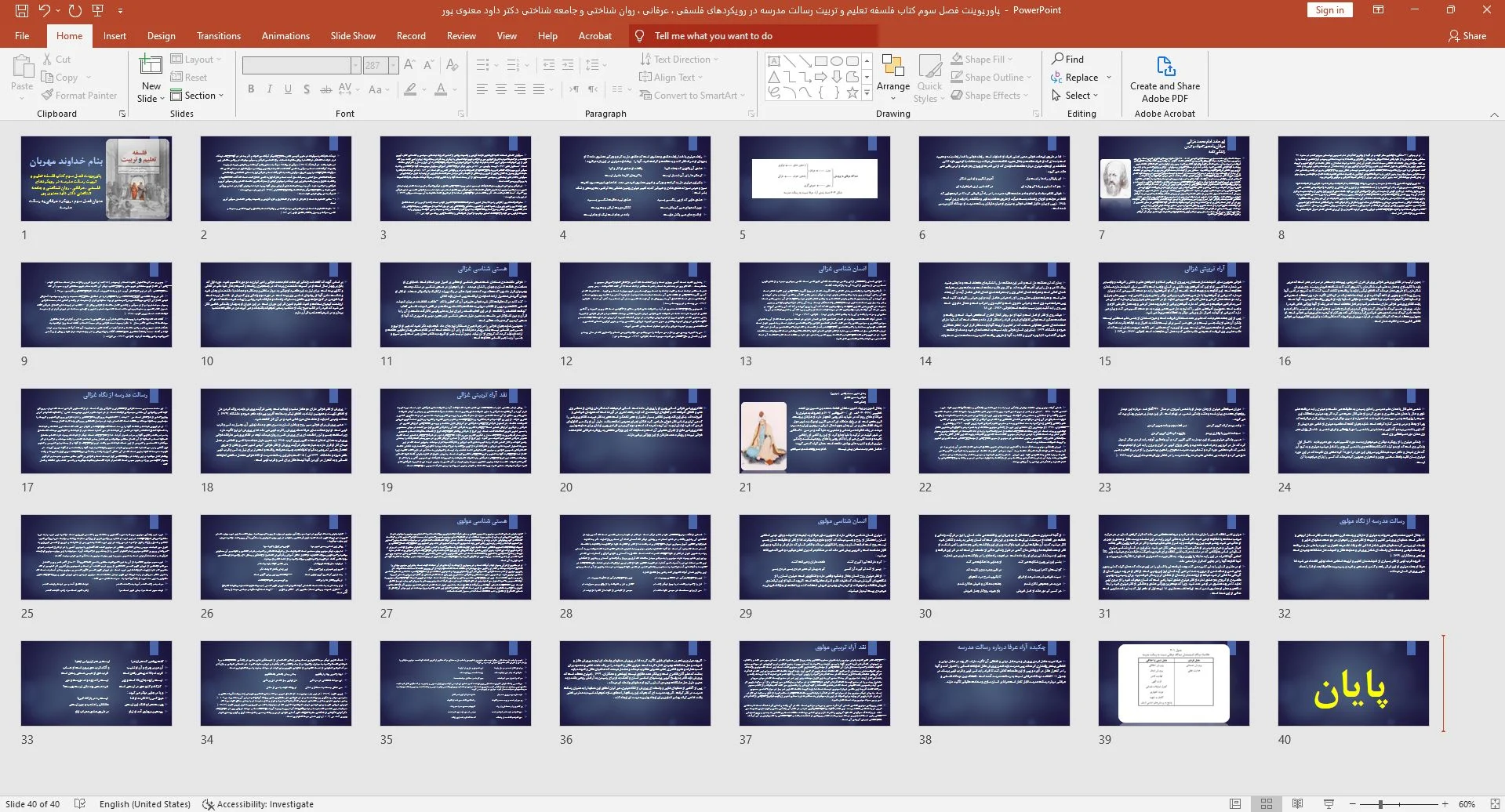Screen dimensions: 1505x812
Task: Click the Quick Styles icon
Action: (x=930, y=67)
